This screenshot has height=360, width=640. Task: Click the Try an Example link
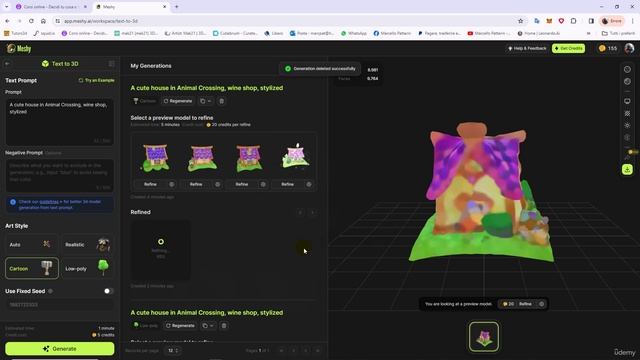tap(97, 80)
